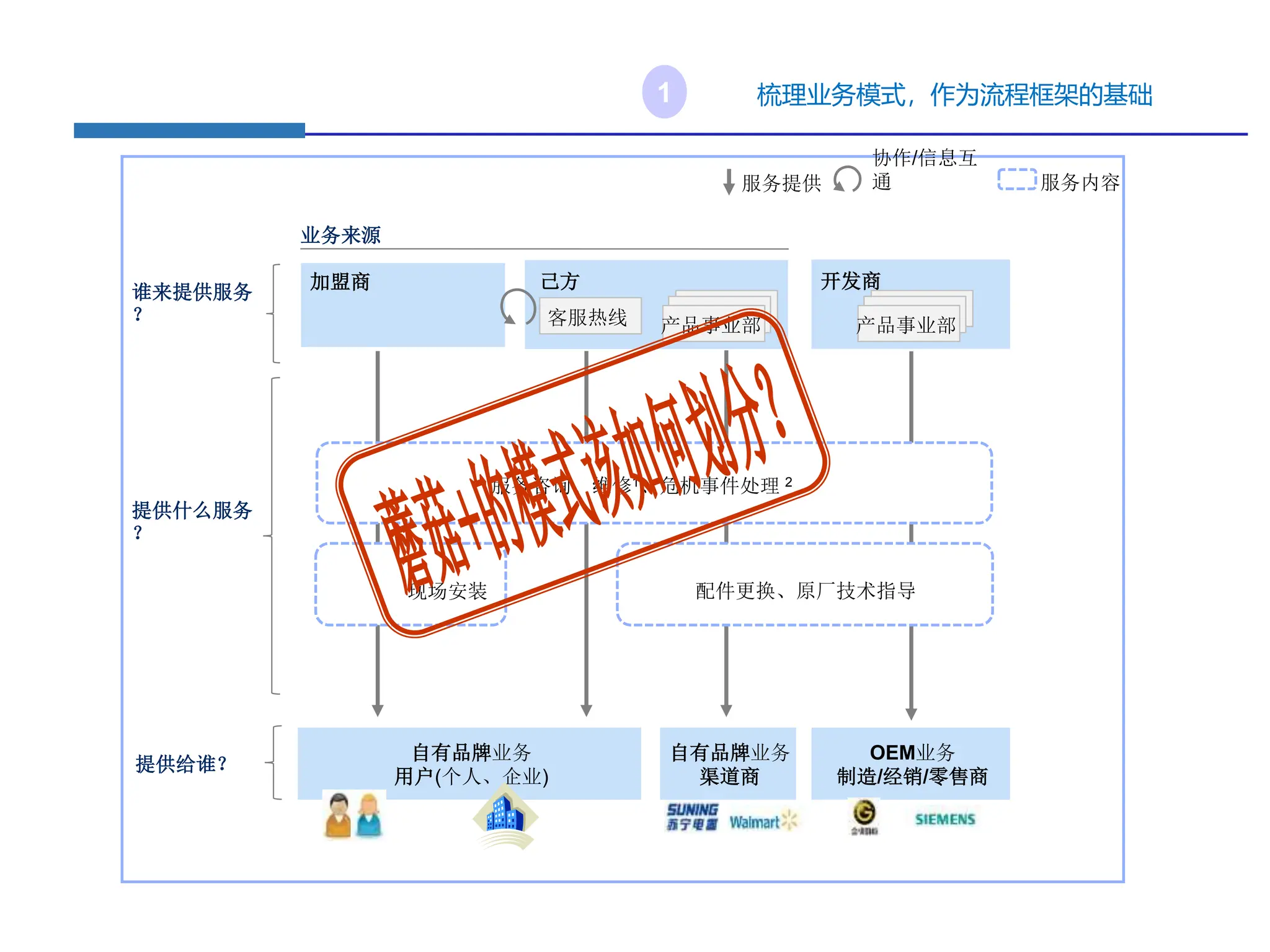Select 提供什么服务? label

pos(192,520)
